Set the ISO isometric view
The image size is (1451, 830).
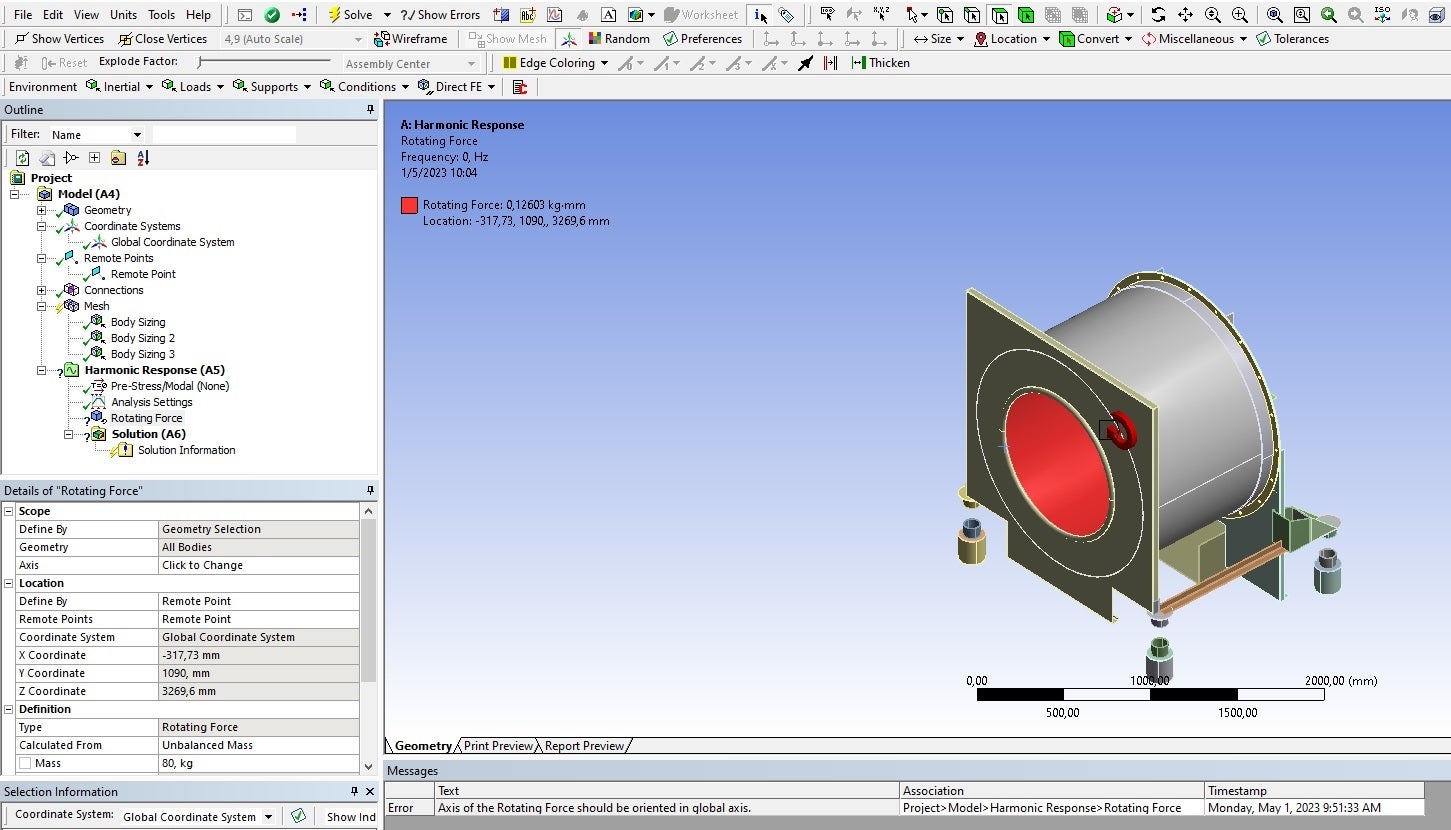[1382, 15]
